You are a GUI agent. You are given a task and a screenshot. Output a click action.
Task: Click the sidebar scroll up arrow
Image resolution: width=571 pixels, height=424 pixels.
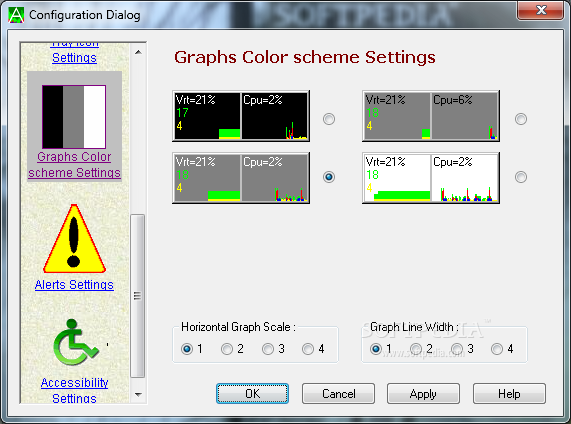[x=138, y=52]
